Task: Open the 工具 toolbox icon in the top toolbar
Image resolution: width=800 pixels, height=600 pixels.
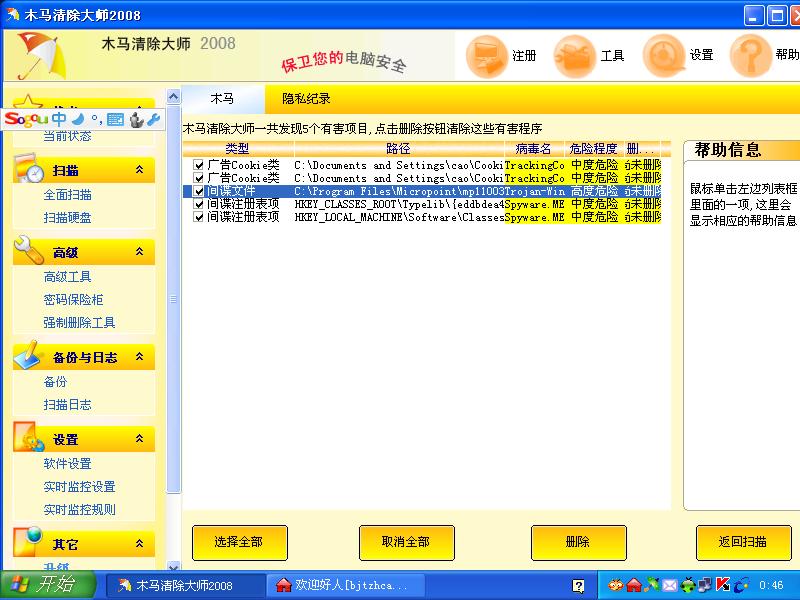Action: click(x=574, y=56)
